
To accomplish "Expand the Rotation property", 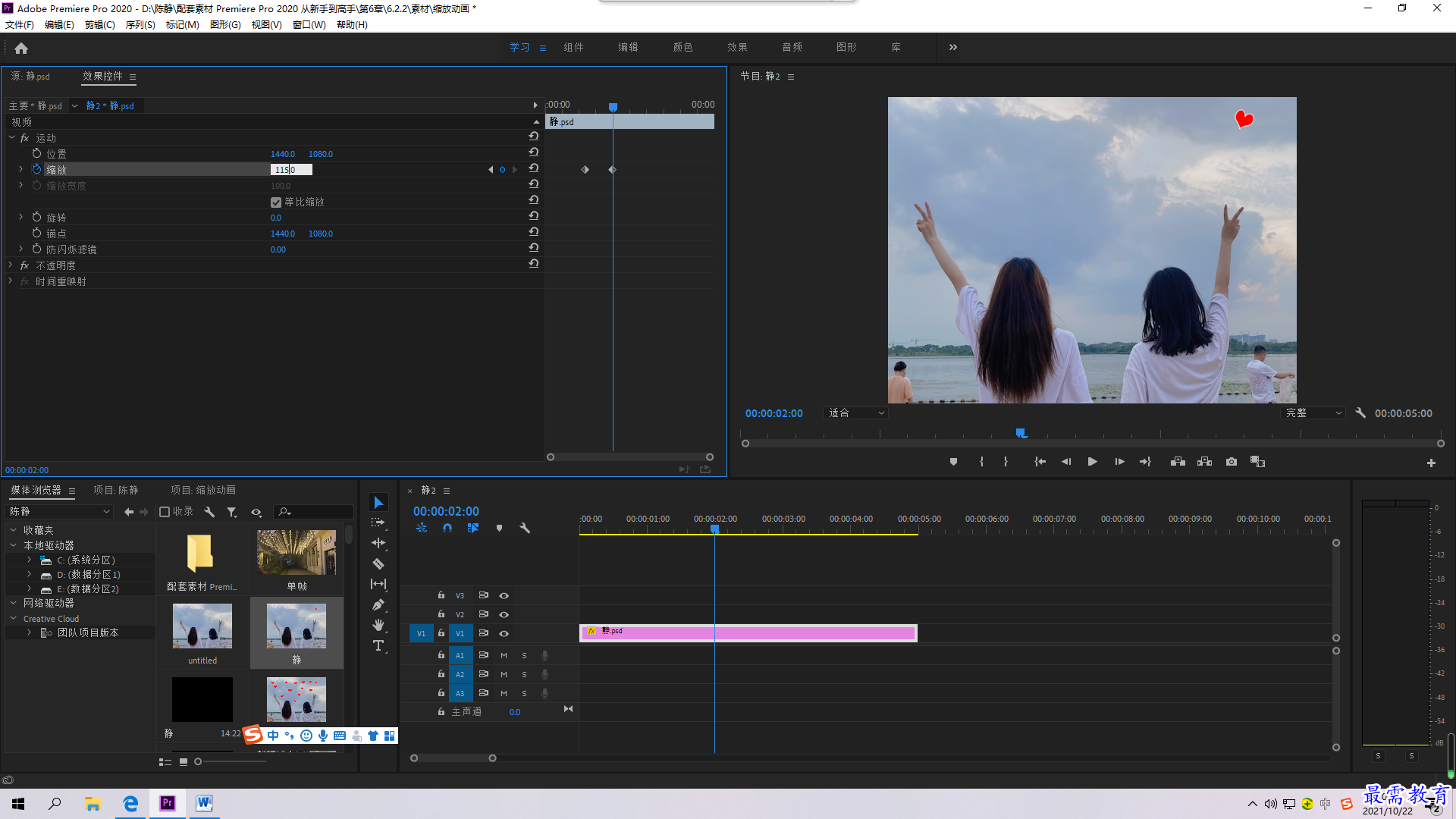I will tap(21, 217).
